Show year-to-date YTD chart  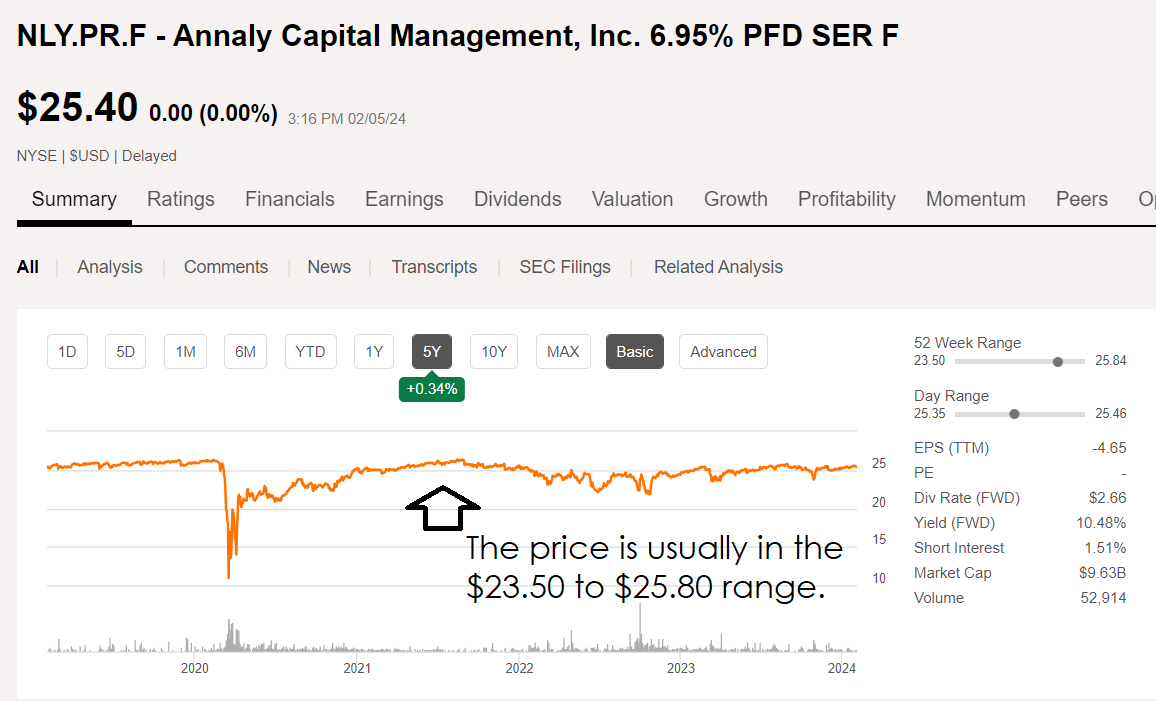point(310,352)
